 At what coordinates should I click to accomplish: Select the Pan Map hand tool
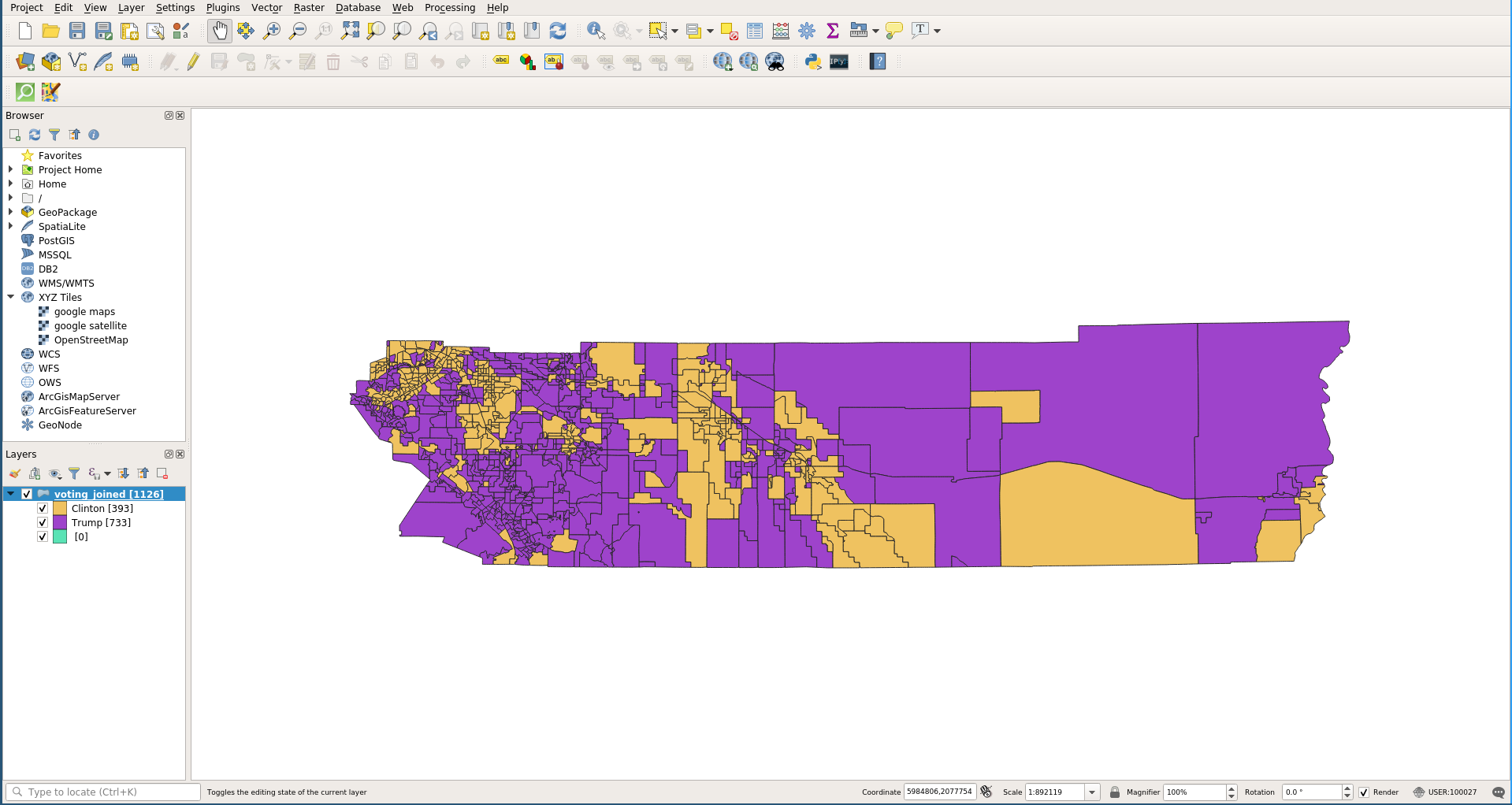click(x=219, y=31)
